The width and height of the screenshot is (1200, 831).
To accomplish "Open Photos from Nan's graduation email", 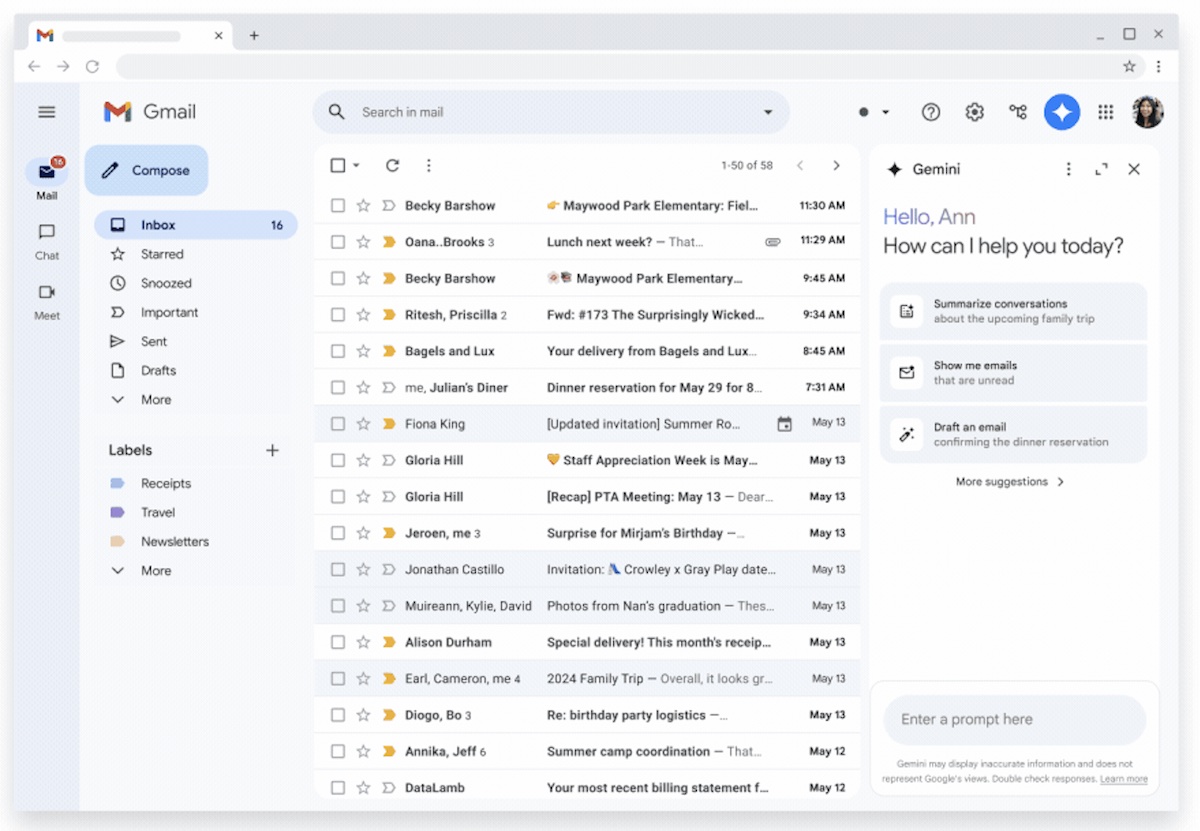I will click(x=587, y=606).
